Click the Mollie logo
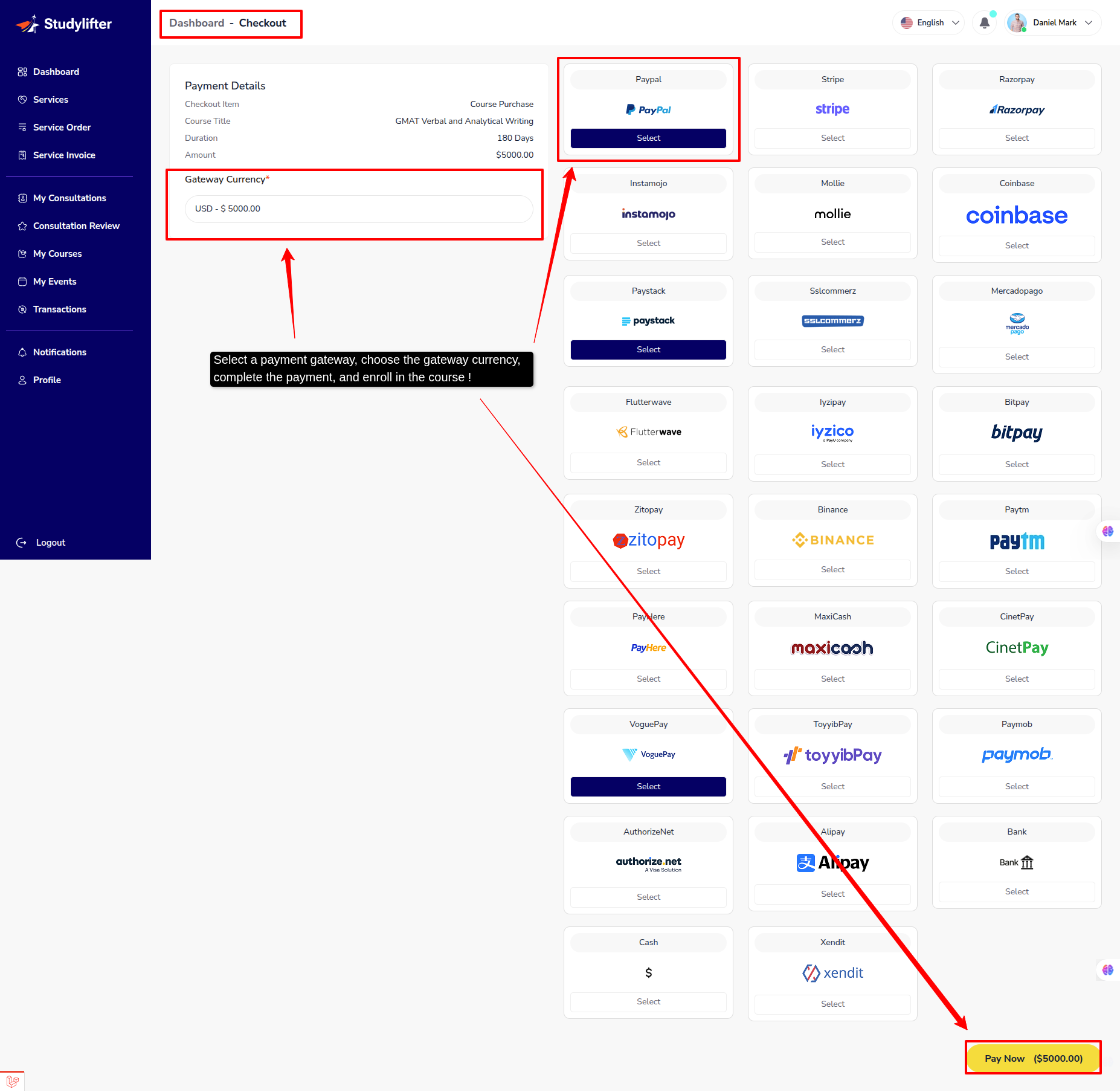The height and width of the screenshot is (1092, 1120). click(x=832, y=213)
